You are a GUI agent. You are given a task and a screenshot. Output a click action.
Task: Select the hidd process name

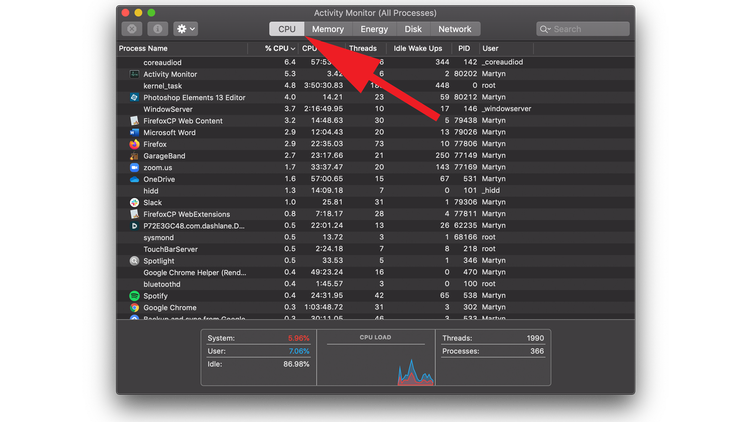151,191
